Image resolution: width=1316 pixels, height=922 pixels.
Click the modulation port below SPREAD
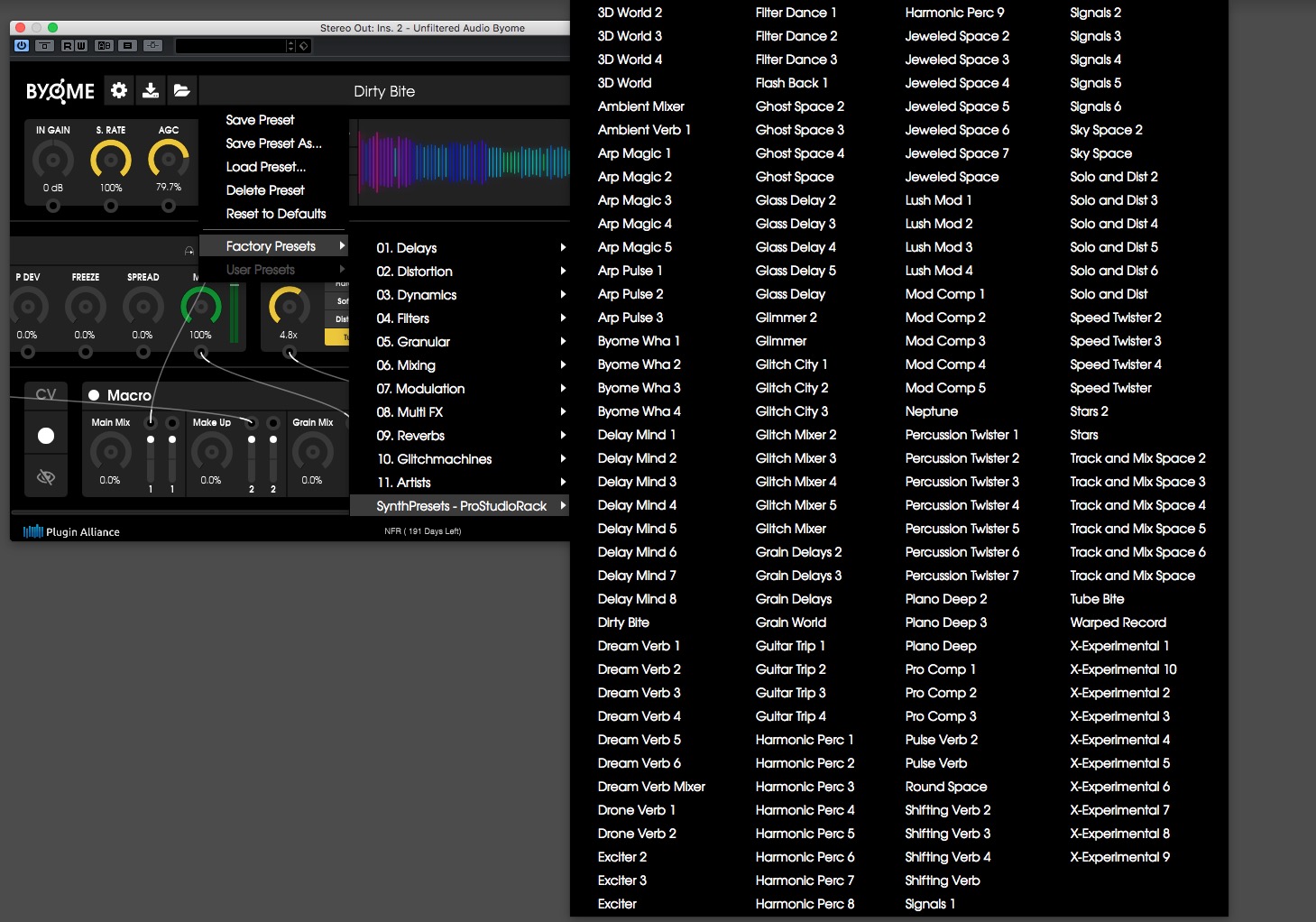tap(143, 353)
